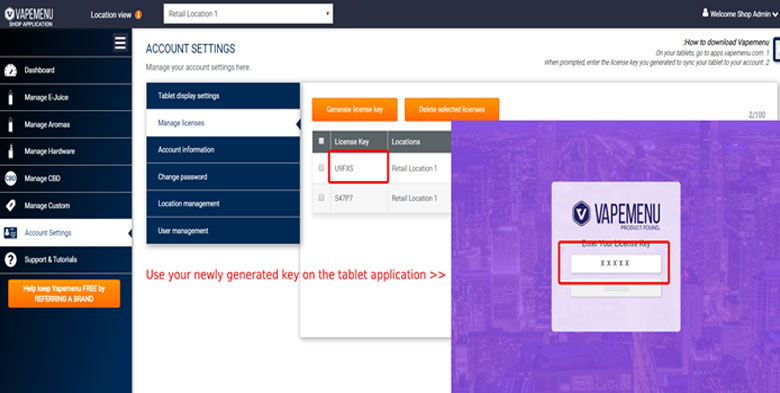This screenshot has height=393, width=780.
Task: Click the Account Settings page heading
Action: [191, 49]
